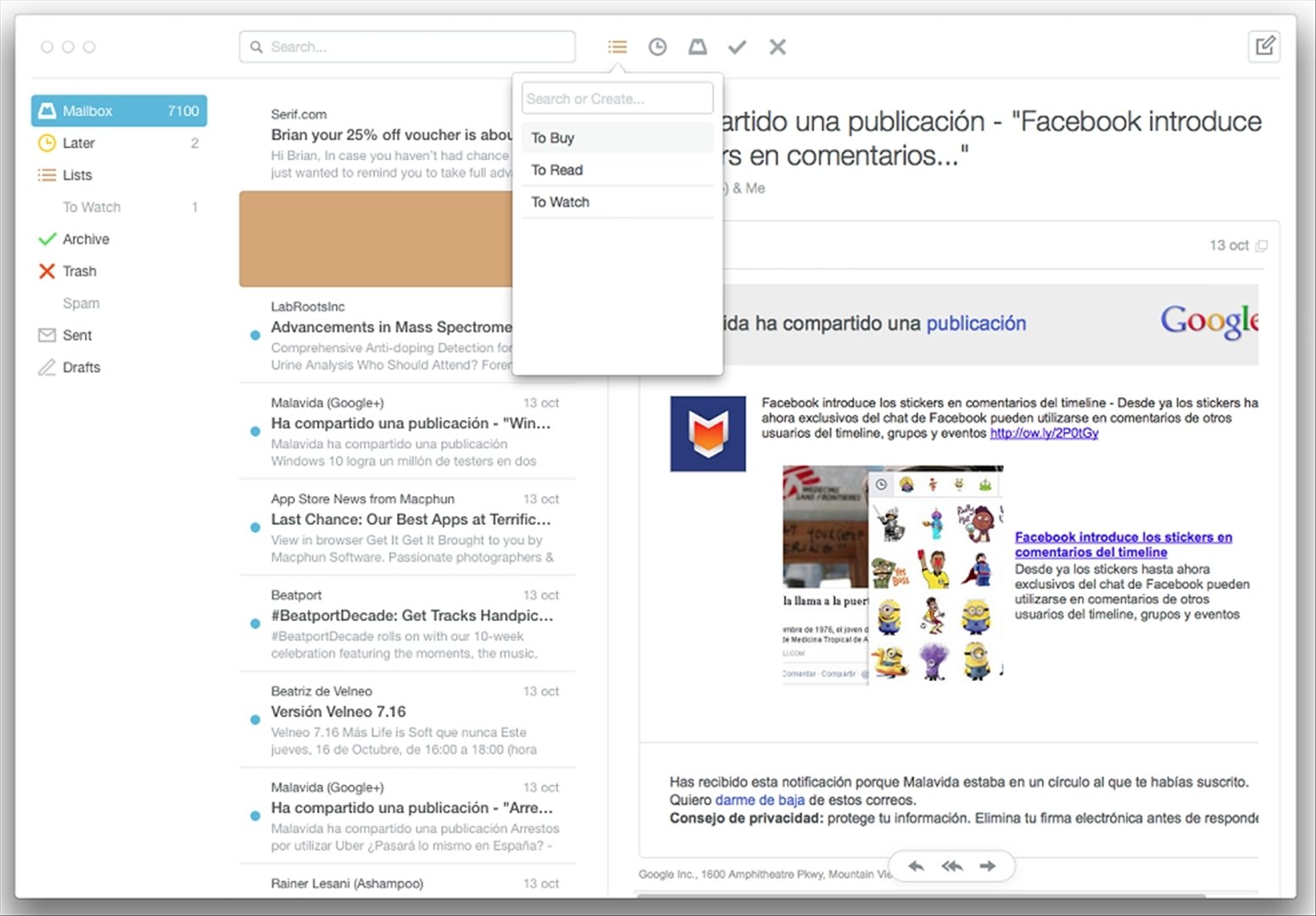Screen dimensions: 1316x916
Task: Select the highlighted orange email row
Action: click(x=376, y=238)
